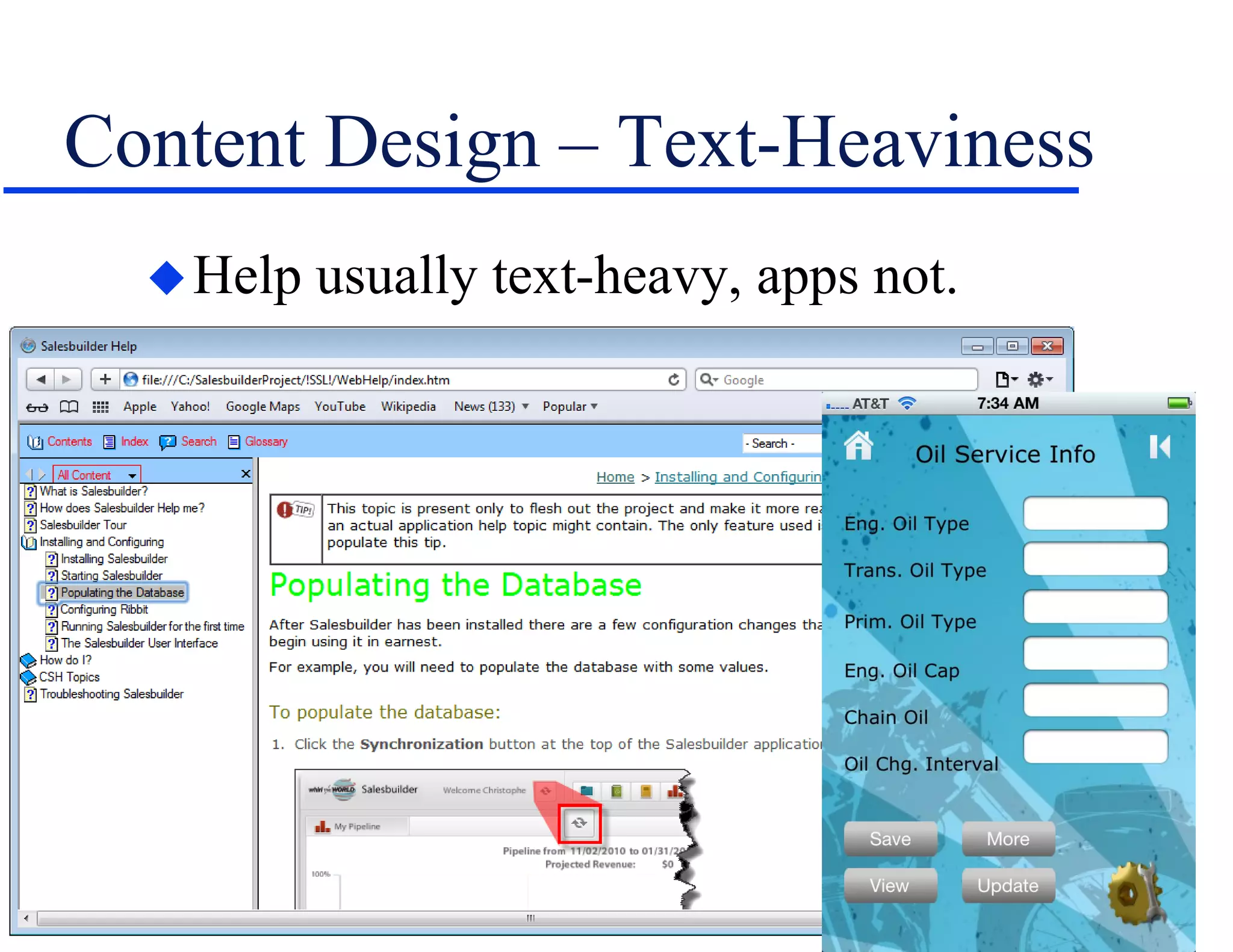Screen dimensions: 1233x952
Task: Click the navigation pane previous arrow
Action: 30,475
